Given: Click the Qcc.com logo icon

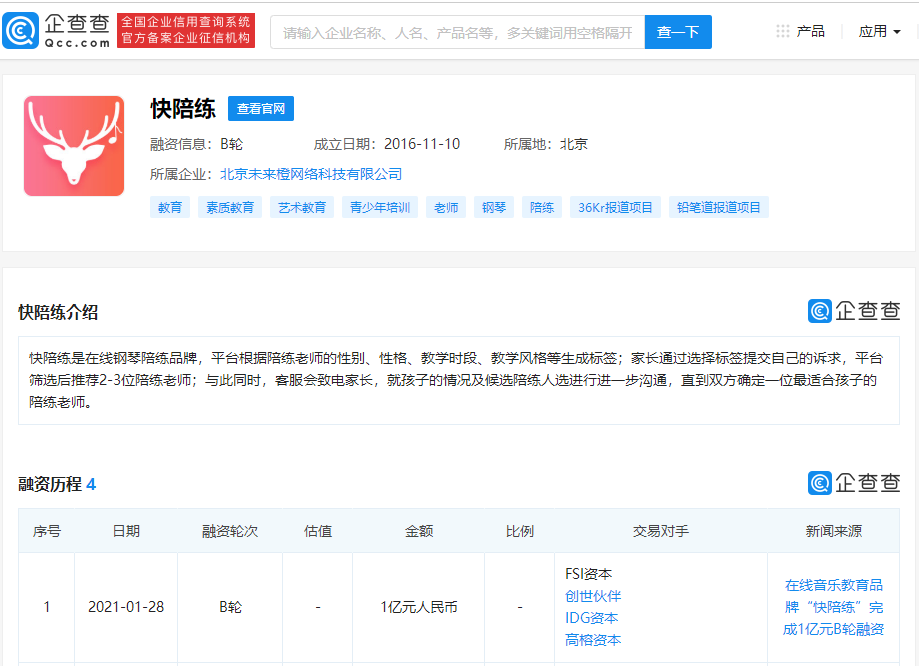Looking at the screenshot, I should click(21, 30).
